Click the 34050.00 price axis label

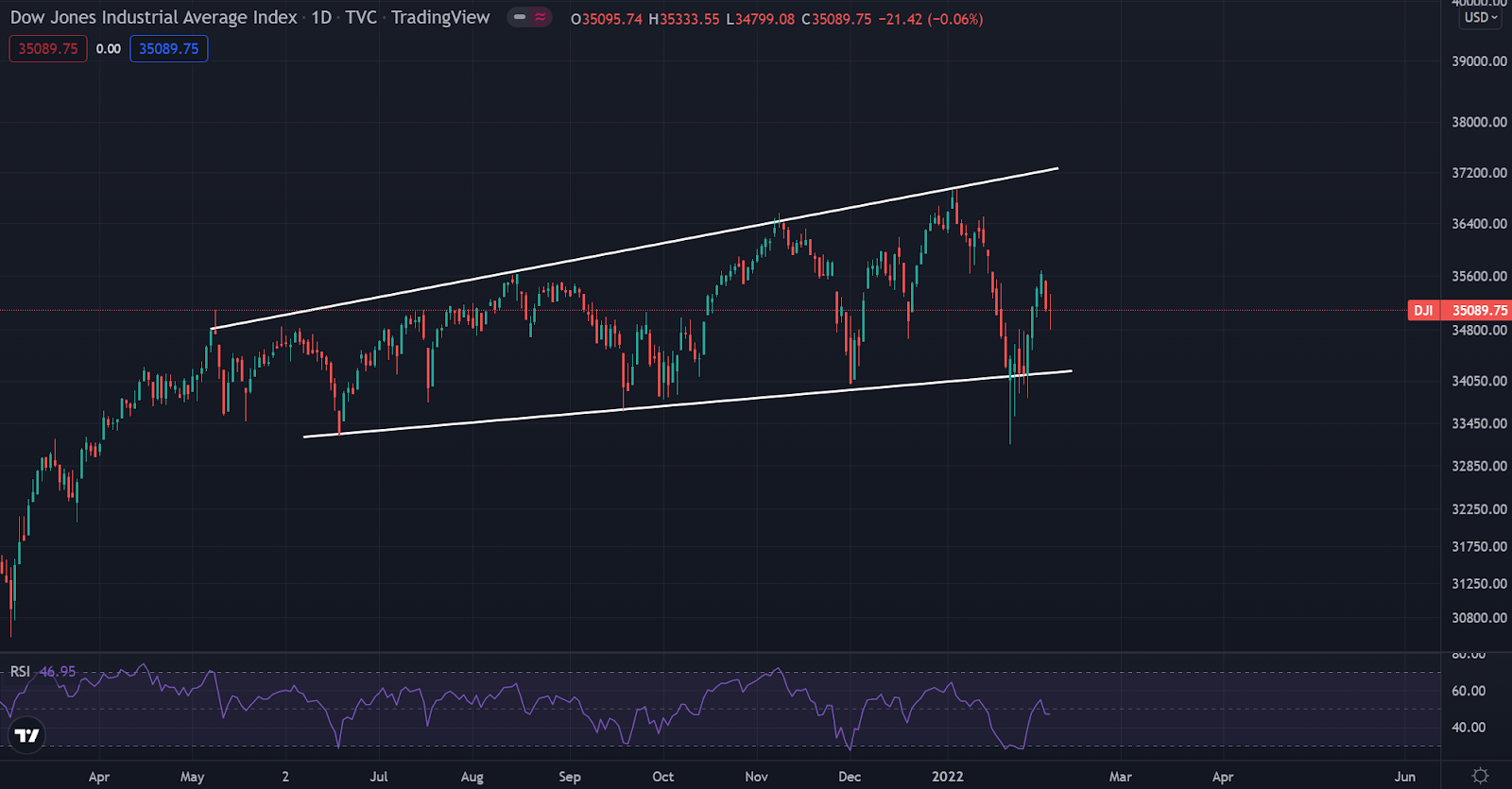click(x=1479, y=381)
